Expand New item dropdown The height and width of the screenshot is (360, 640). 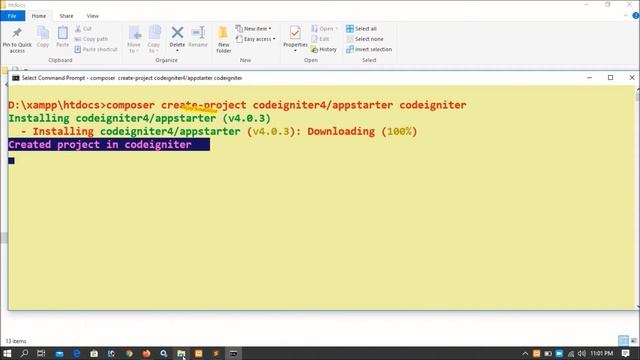253,29
